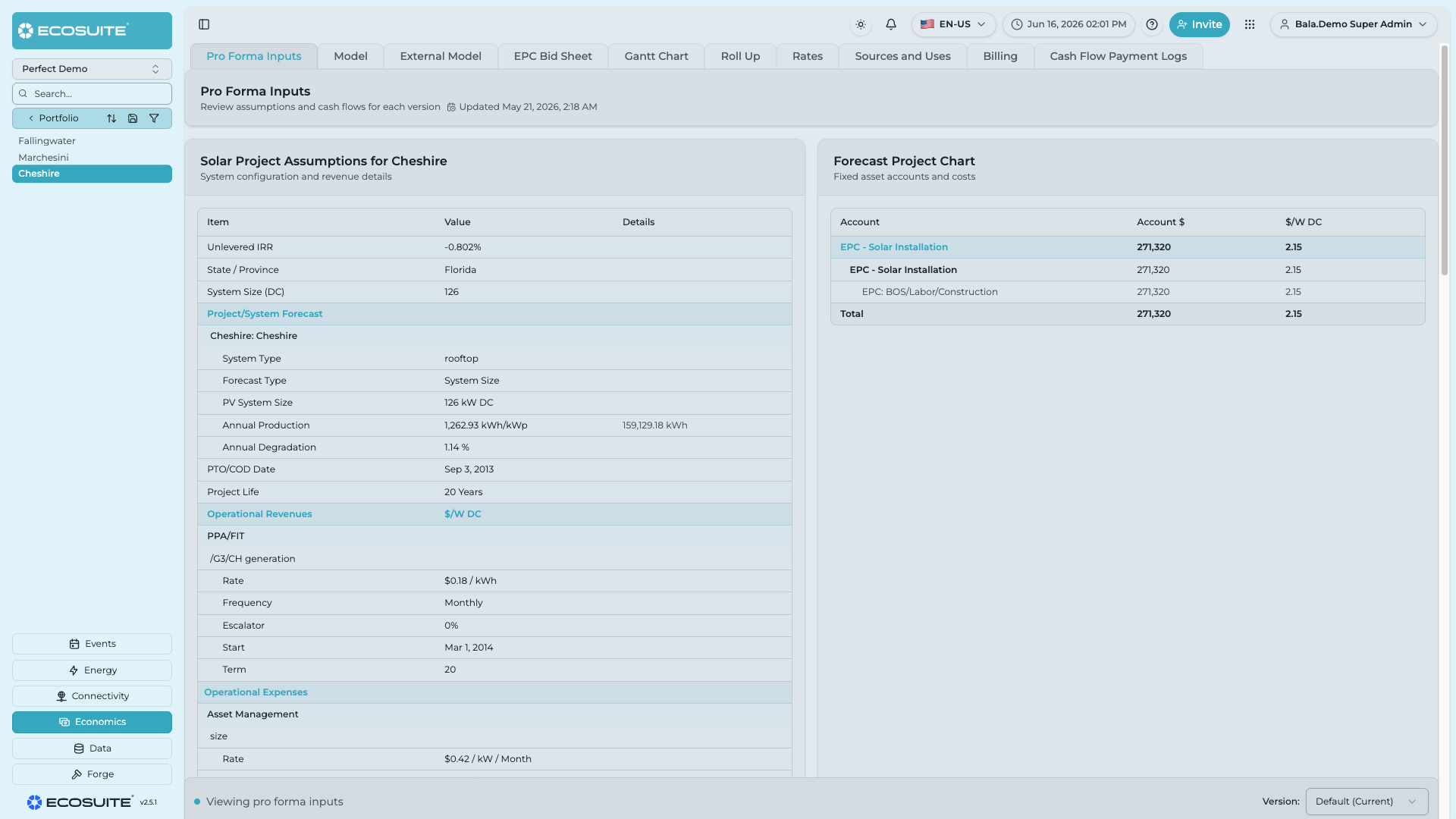
Task: Open the Connectivity section
Action: (92, 696)
